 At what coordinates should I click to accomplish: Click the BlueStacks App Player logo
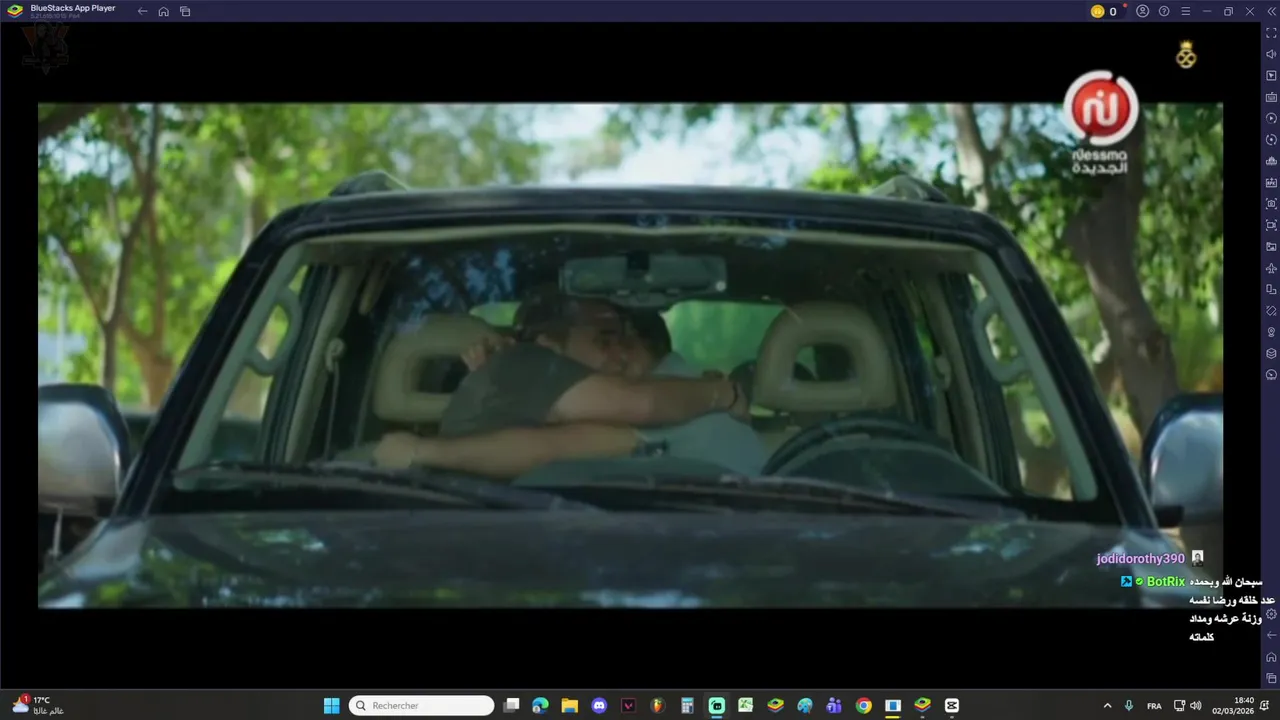[x=15, y=11]
